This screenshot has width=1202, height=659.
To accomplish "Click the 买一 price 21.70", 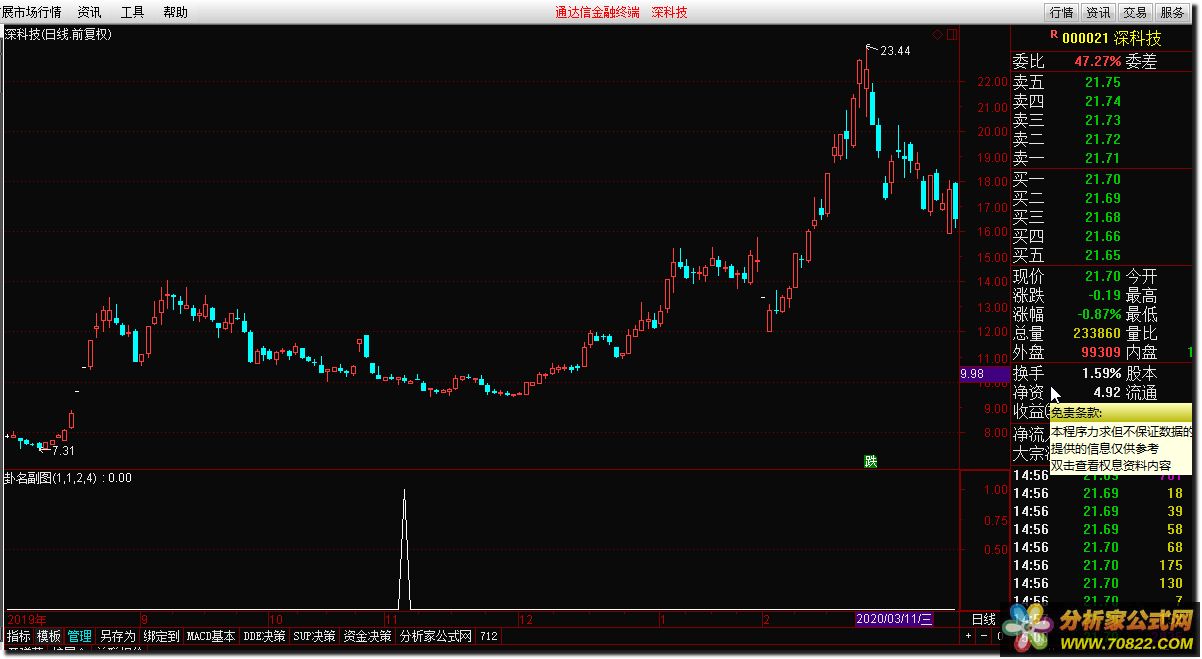I will coord(1103,180).
